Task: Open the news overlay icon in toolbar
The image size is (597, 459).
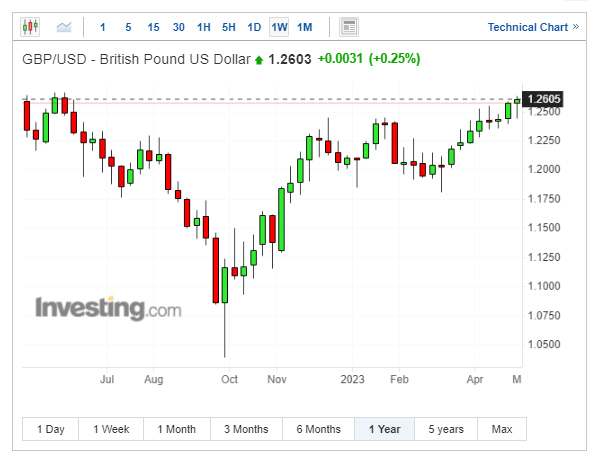Action: click(x=349, y=27)
